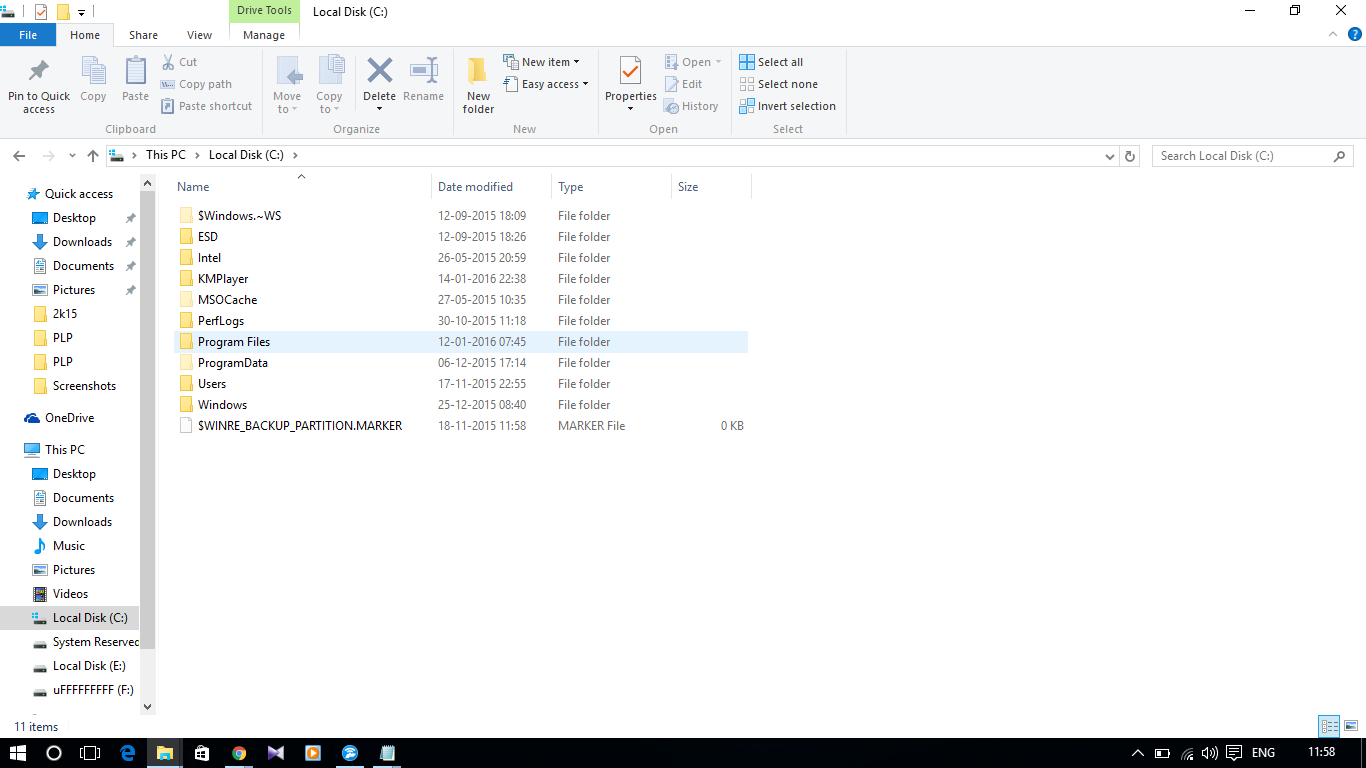Select the Program Files folder row
Screen dimensions: 1366x768
(x=461, y=342)
